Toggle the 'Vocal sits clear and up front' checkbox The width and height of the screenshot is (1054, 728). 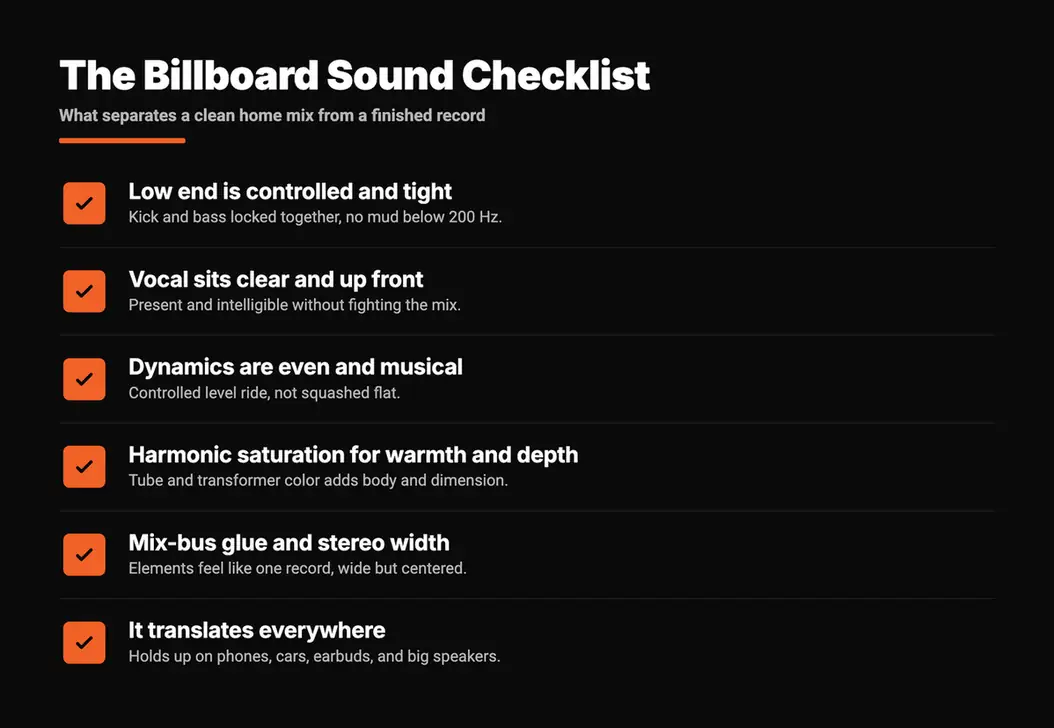click(x=84, y=291)
